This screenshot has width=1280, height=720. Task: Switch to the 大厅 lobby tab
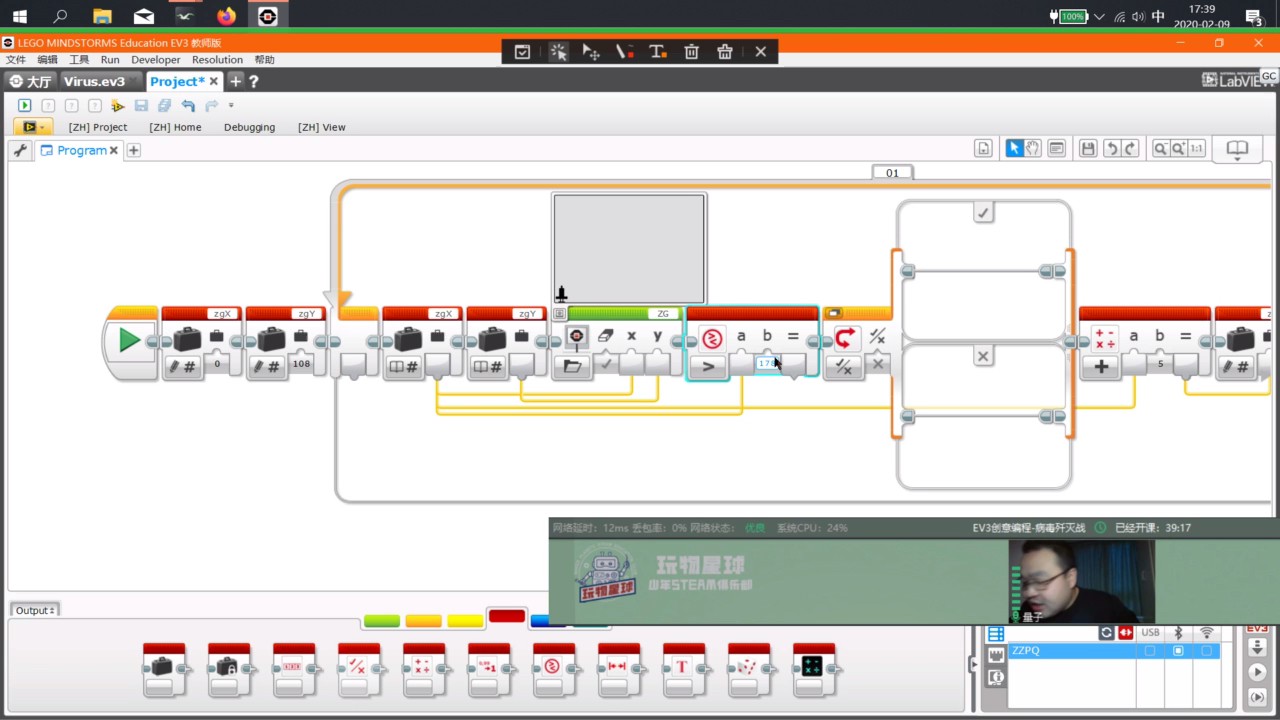tap(30, 81)
